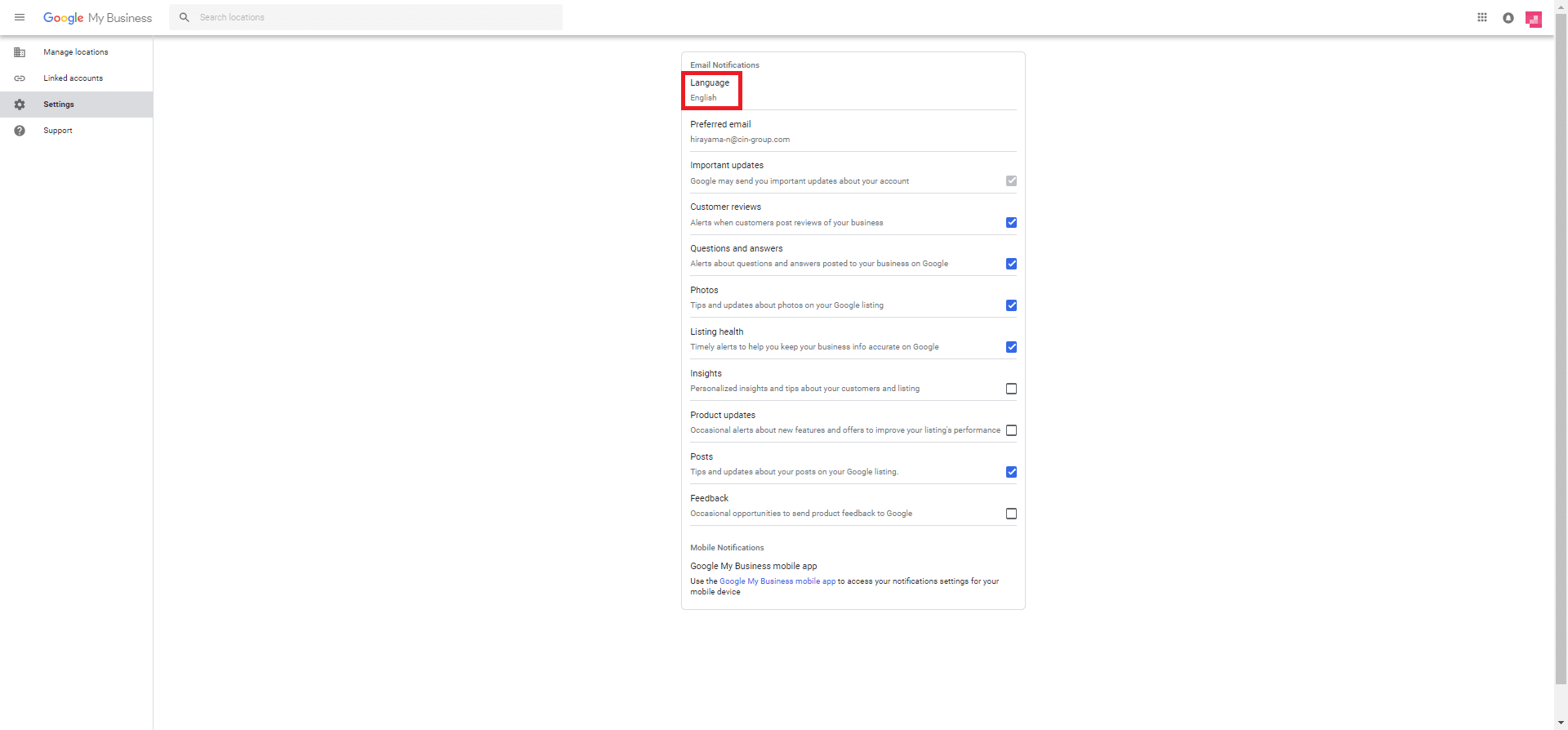Click the search magnifier icon
Viewport: 1568px width, 730px height.
coord(185,17)
